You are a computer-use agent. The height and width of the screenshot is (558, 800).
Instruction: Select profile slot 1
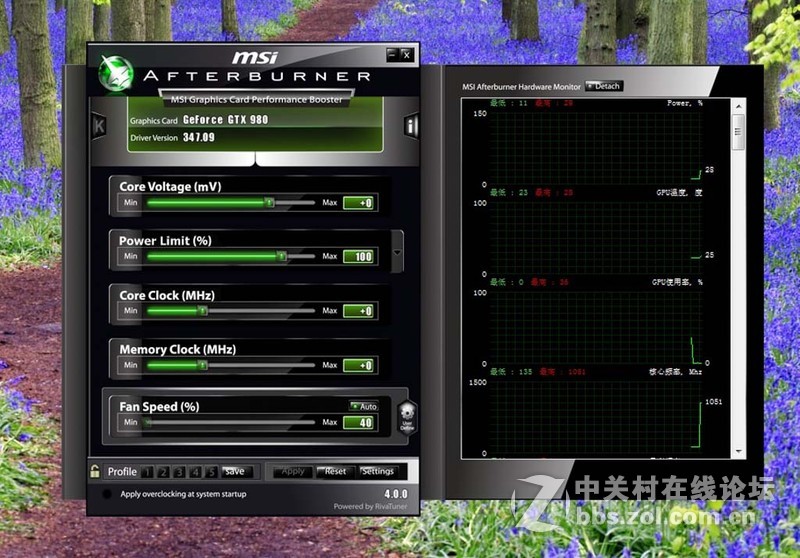pyautogui.click(x=147, y=472)
